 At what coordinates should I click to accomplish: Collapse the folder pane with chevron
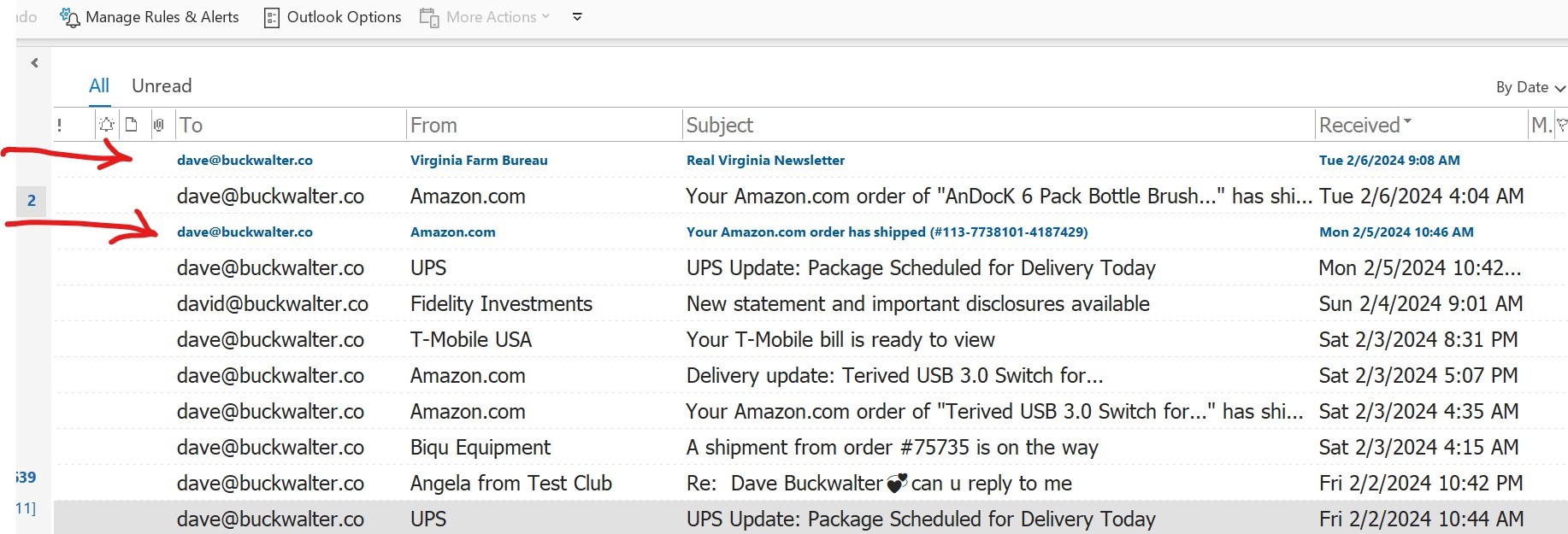coord(34,62)
